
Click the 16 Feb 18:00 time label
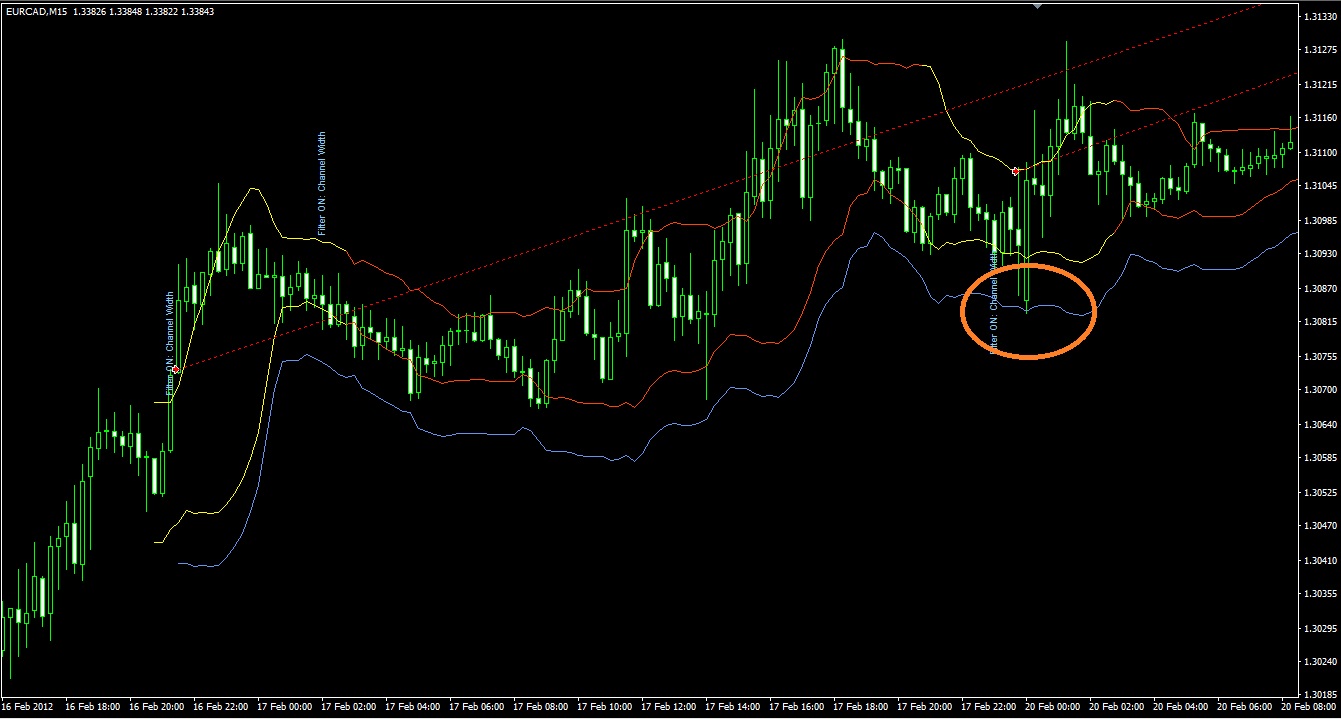pos(94,707)
